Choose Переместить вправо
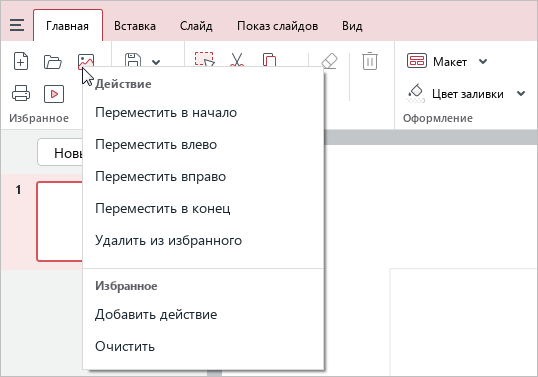538x377 pixels. point(203,177)
